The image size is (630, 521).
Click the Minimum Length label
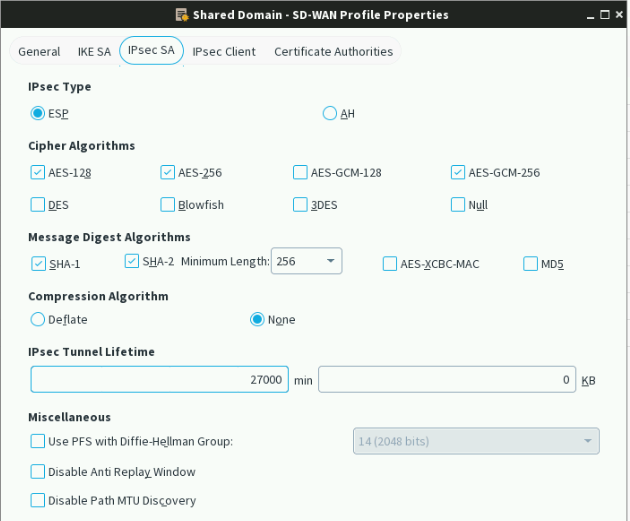[225, 262]
